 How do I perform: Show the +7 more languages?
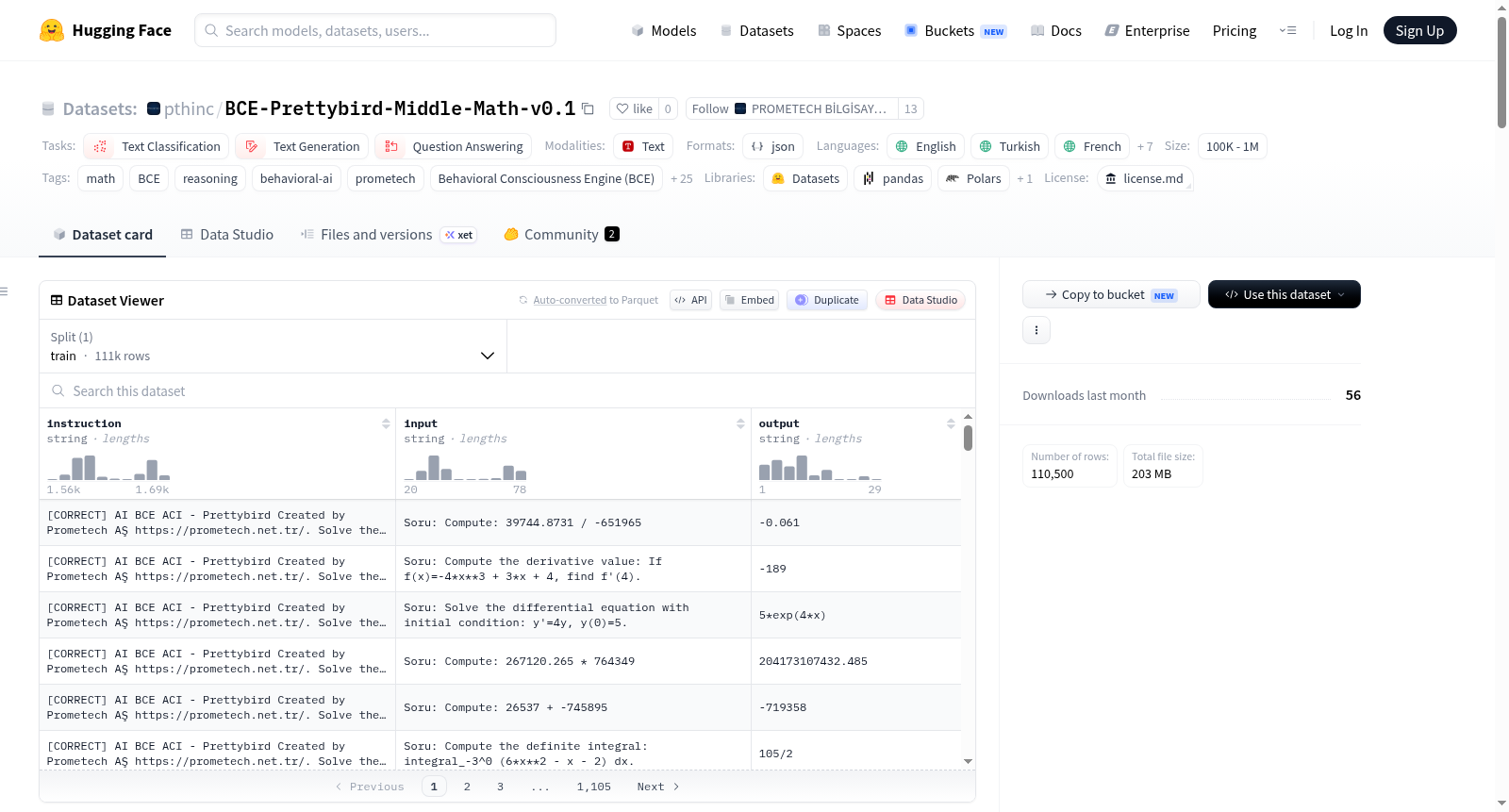[x=1145, y=146]
